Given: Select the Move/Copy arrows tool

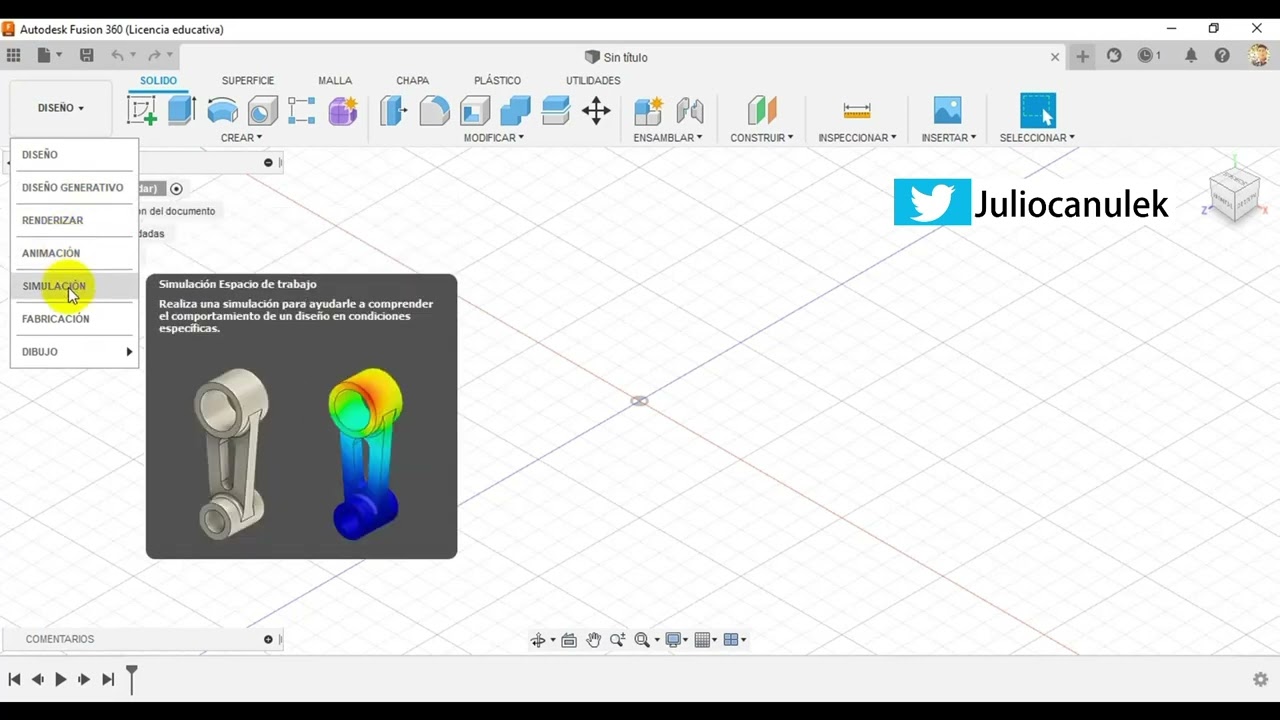Looking at the screenshot, I should pyautogui.click(x=596, y=110).
